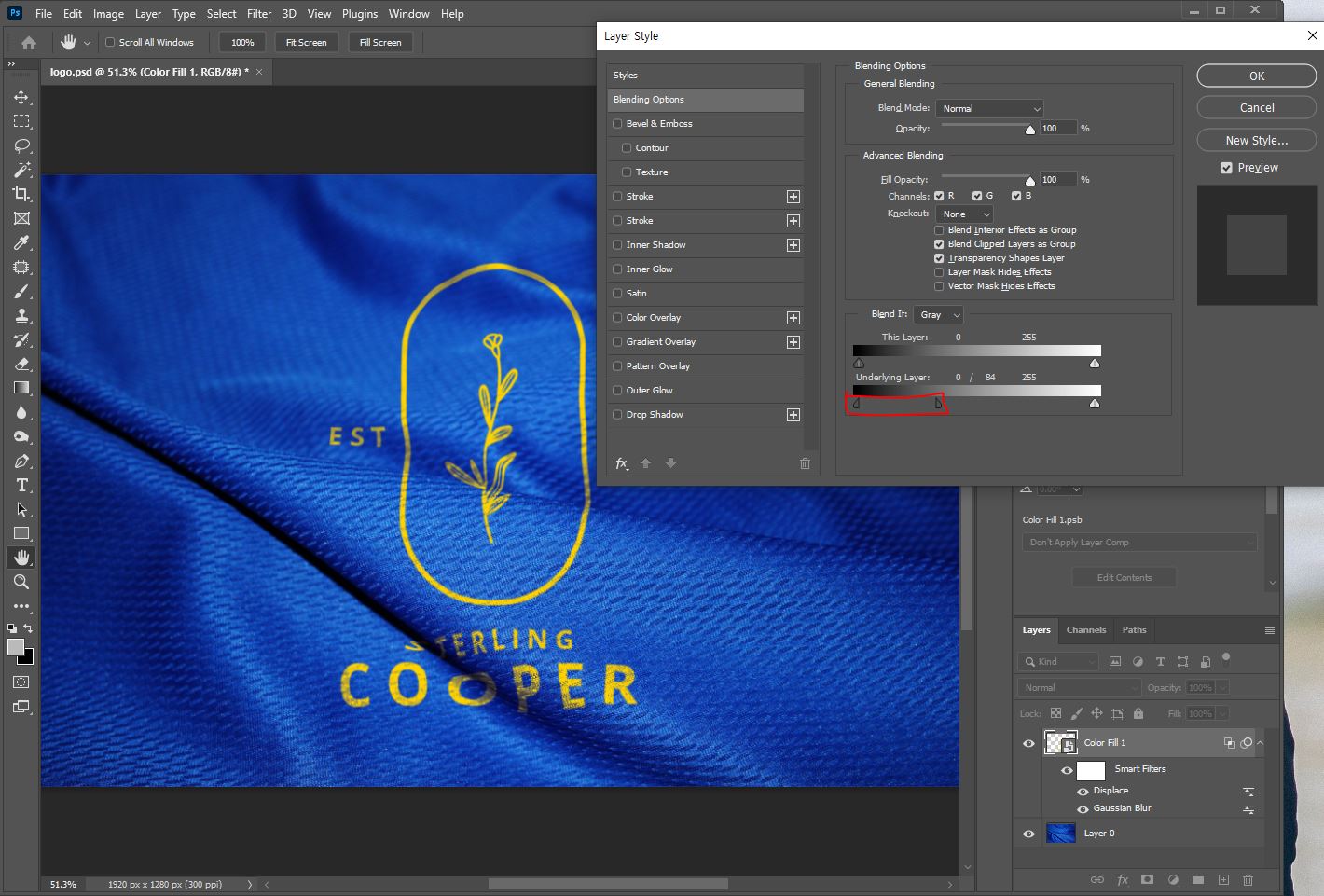Screen dimensions: 1324x896
Task: Select the Brush tool
Action: click(21, 291)
